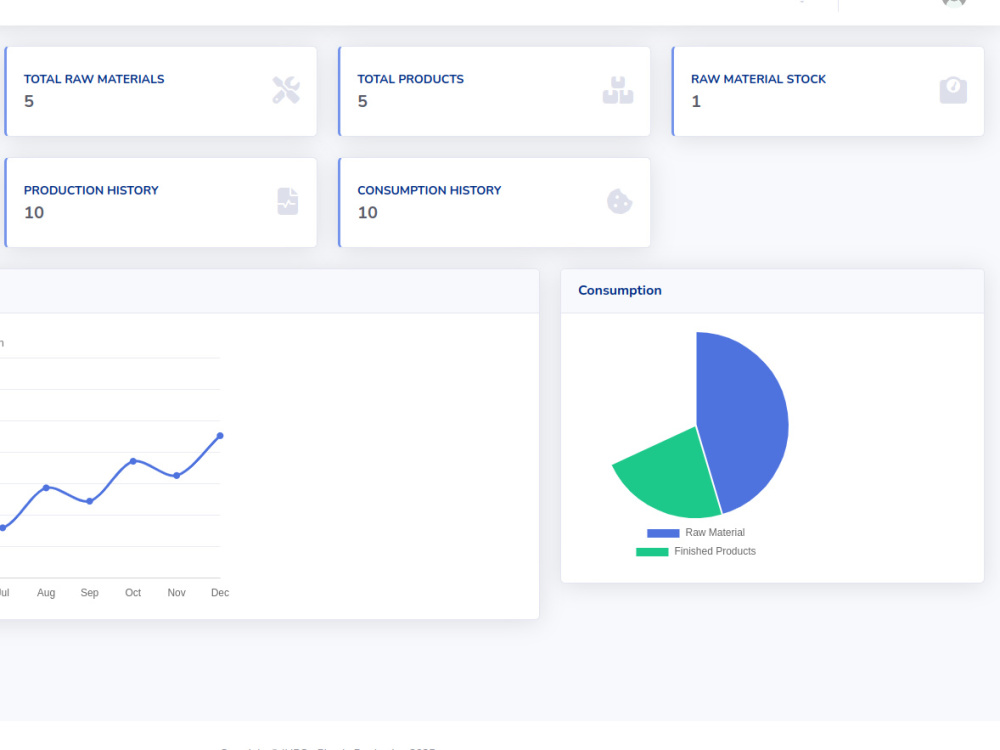This screenshot has width=1000, height=750.
Task: Select the Production History count 10
Action: pyautogui.click(x=34, y=212)
